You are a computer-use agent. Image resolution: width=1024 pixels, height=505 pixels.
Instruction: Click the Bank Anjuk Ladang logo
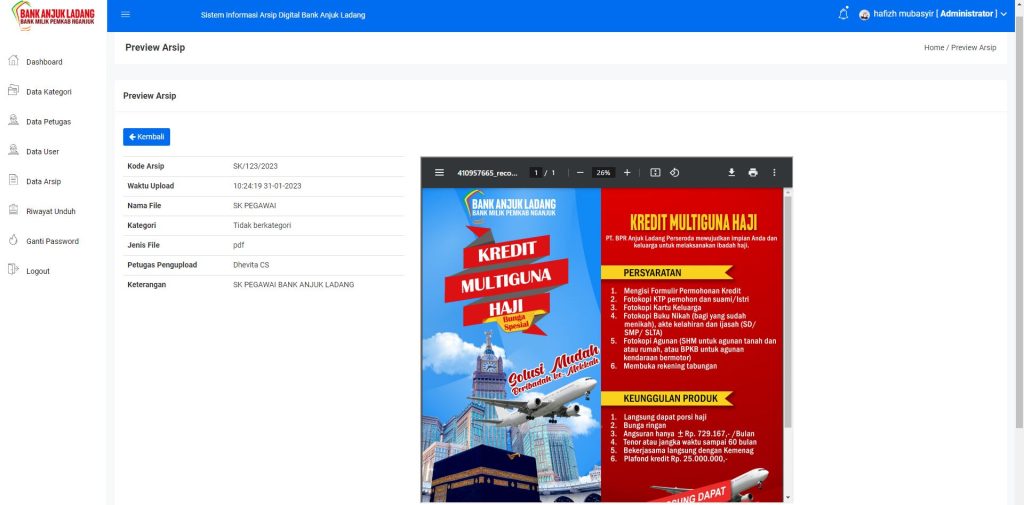pyautogui.click(x=53, y=16)
